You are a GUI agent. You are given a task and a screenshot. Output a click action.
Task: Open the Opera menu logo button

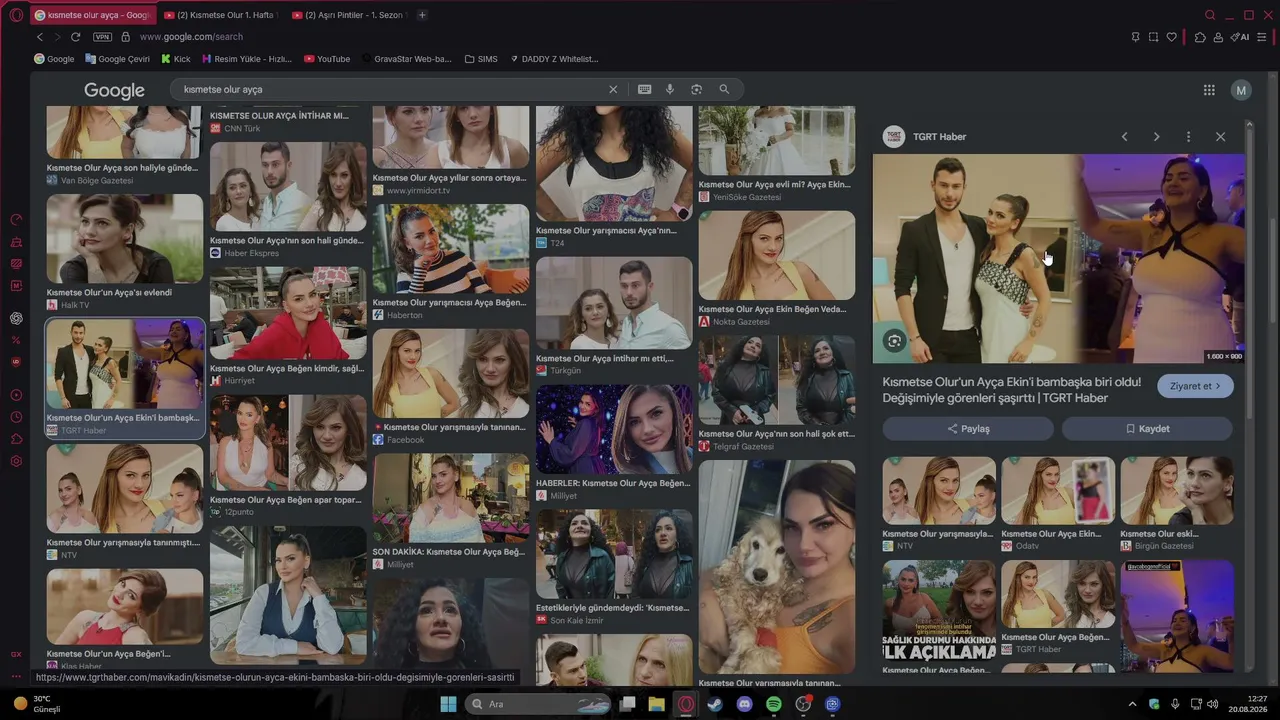16,15
